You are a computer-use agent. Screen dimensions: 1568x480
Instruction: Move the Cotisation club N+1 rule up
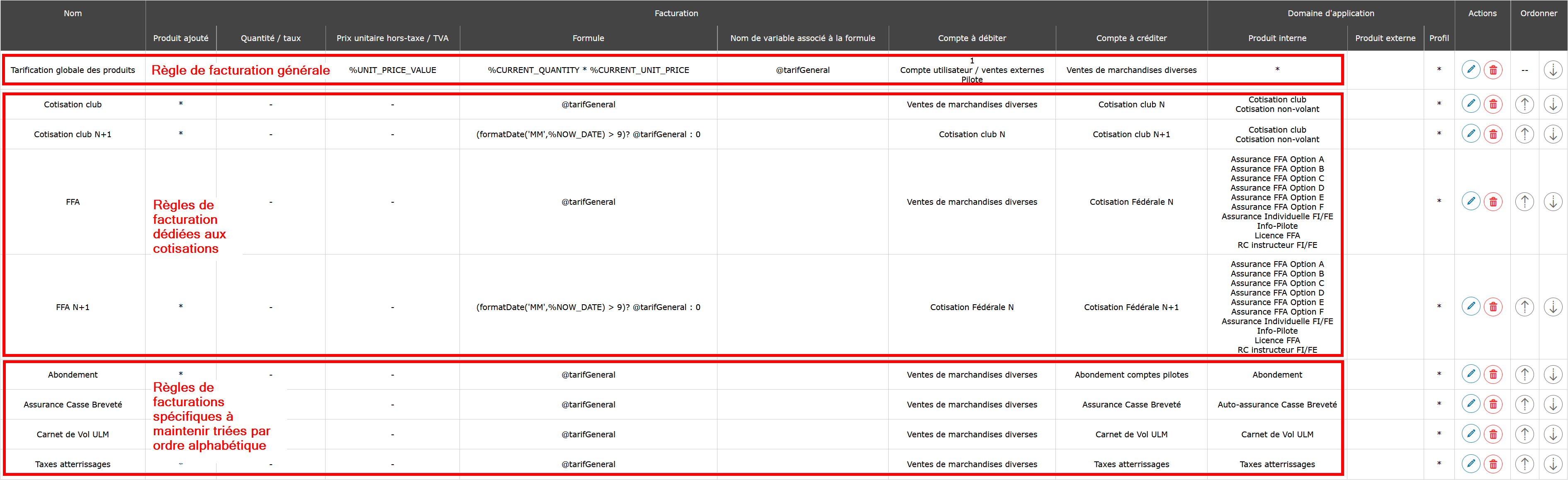pos(1524,134)
